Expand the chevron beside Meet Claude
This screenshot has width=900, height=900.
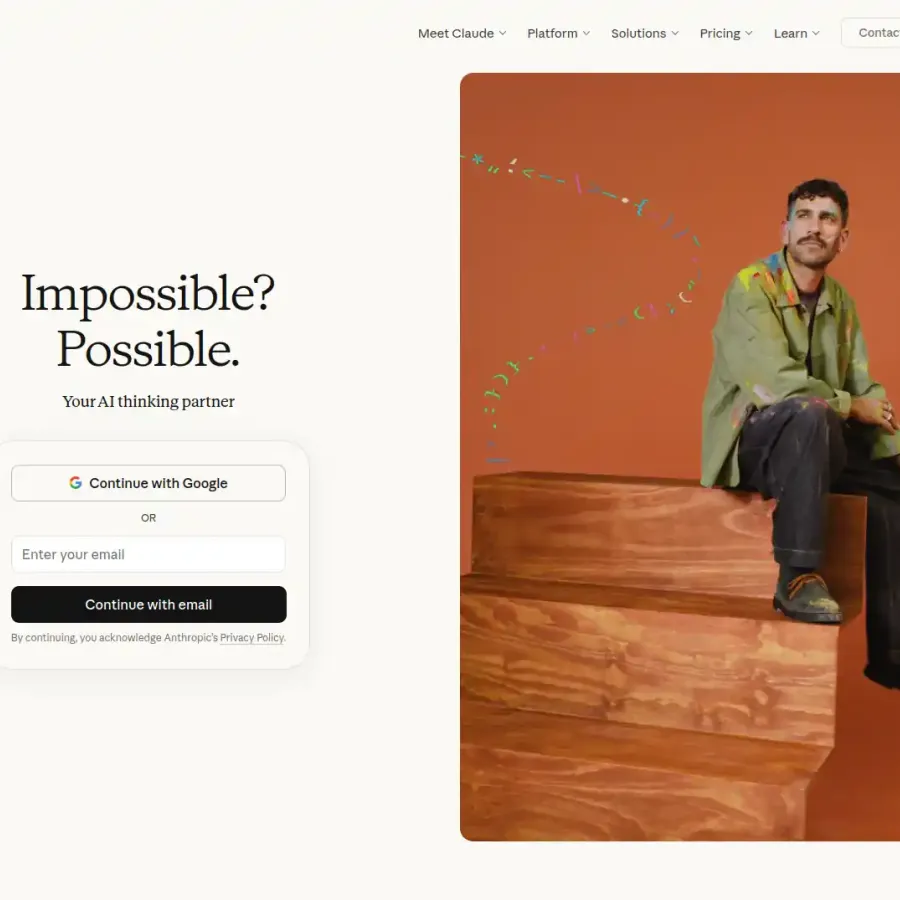tap(502, 33)
